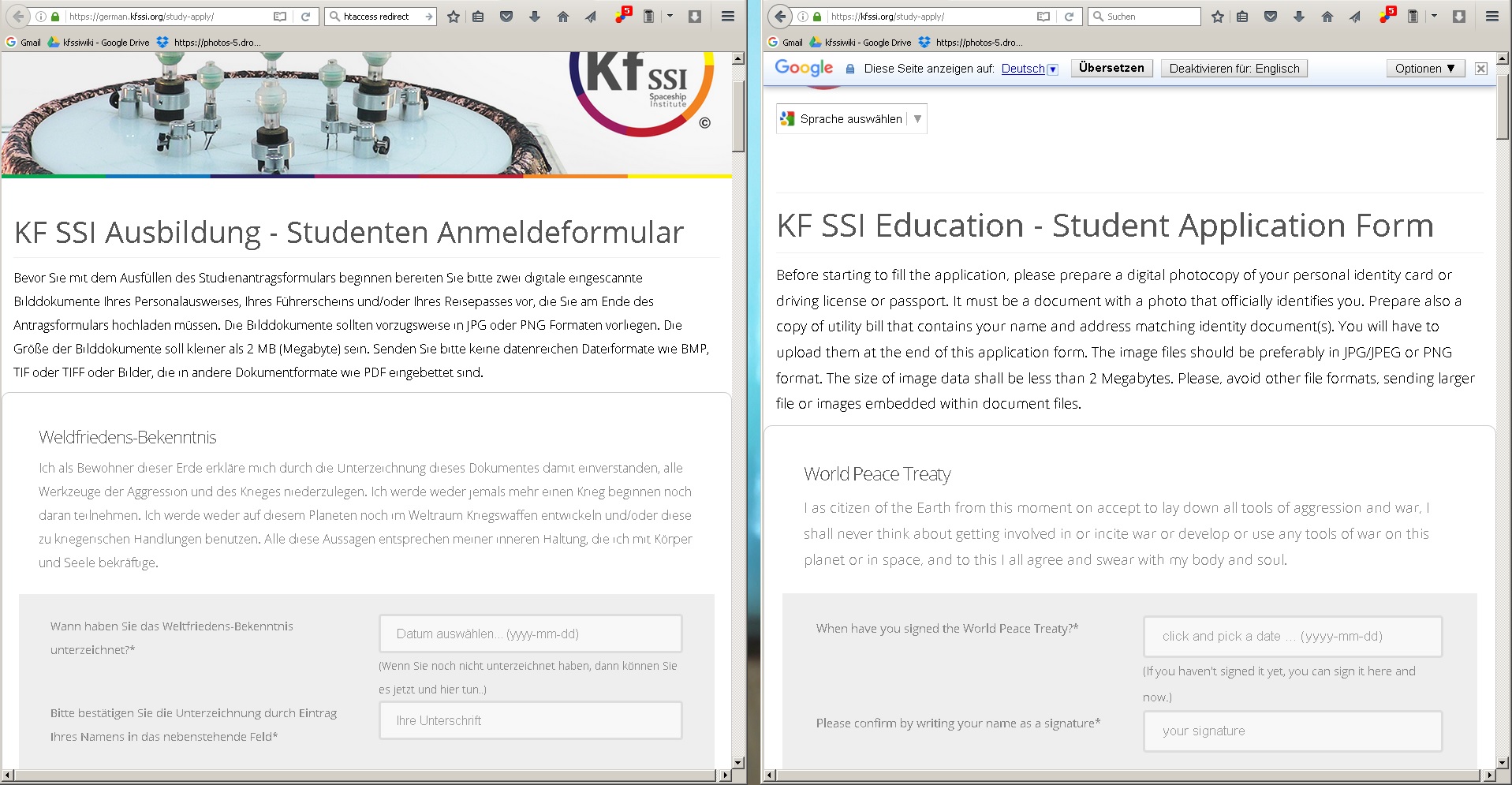Close the Google translate bar
This screenshot has width=1512, height=785.
click(x=1481, y=69)
